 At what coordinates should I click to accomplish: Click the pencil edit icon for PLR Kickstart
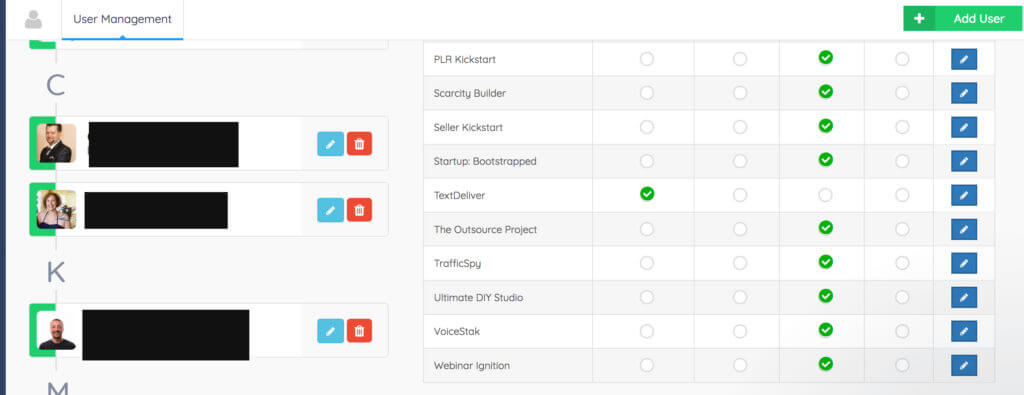[x=964, y=59]
